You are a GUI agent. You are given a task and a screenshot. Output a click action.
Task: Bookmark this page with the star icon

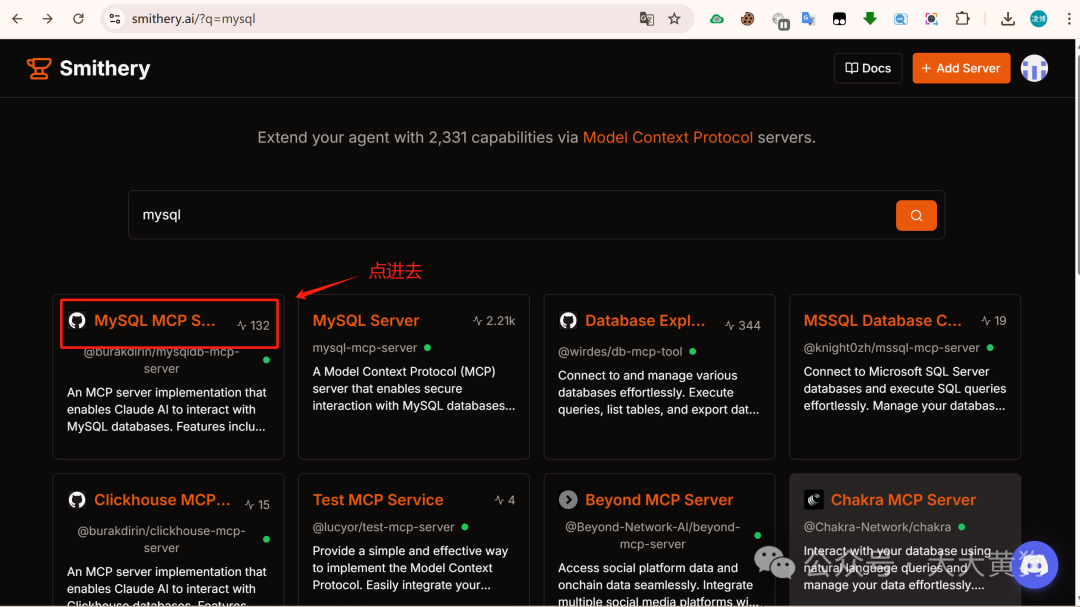(674, 19)
